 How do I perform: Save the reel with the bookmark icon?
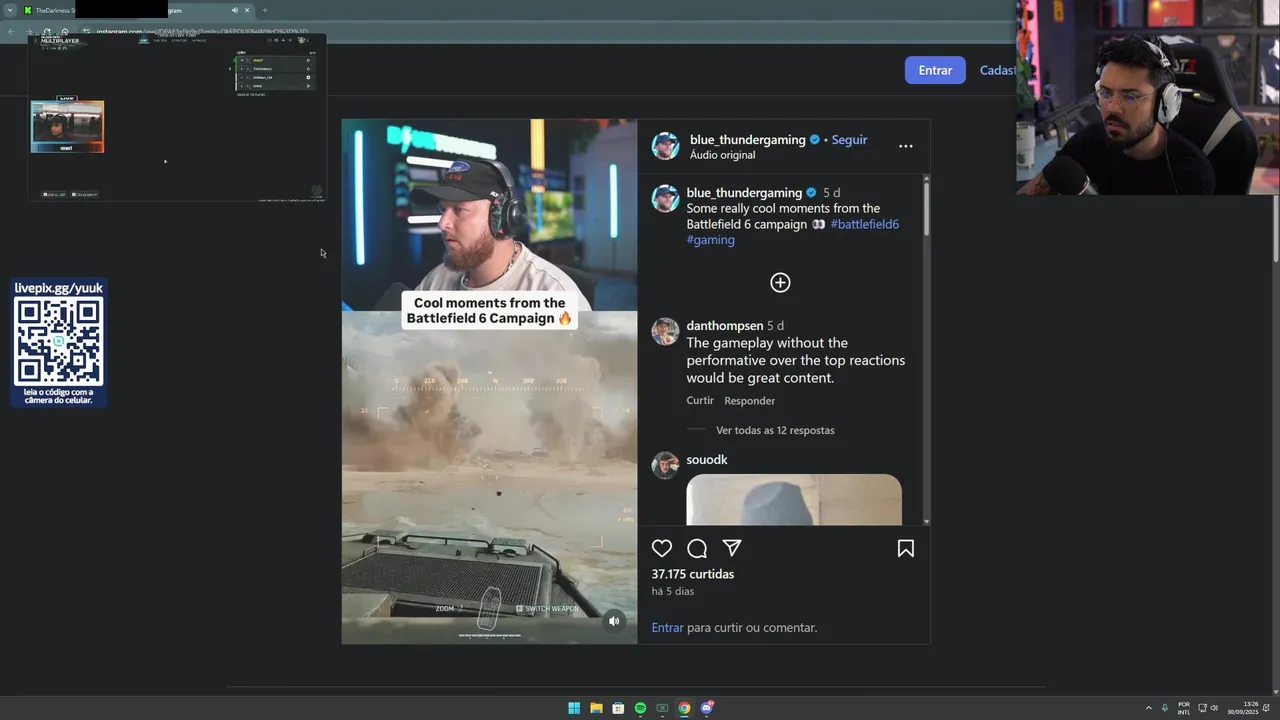[906, 548]
